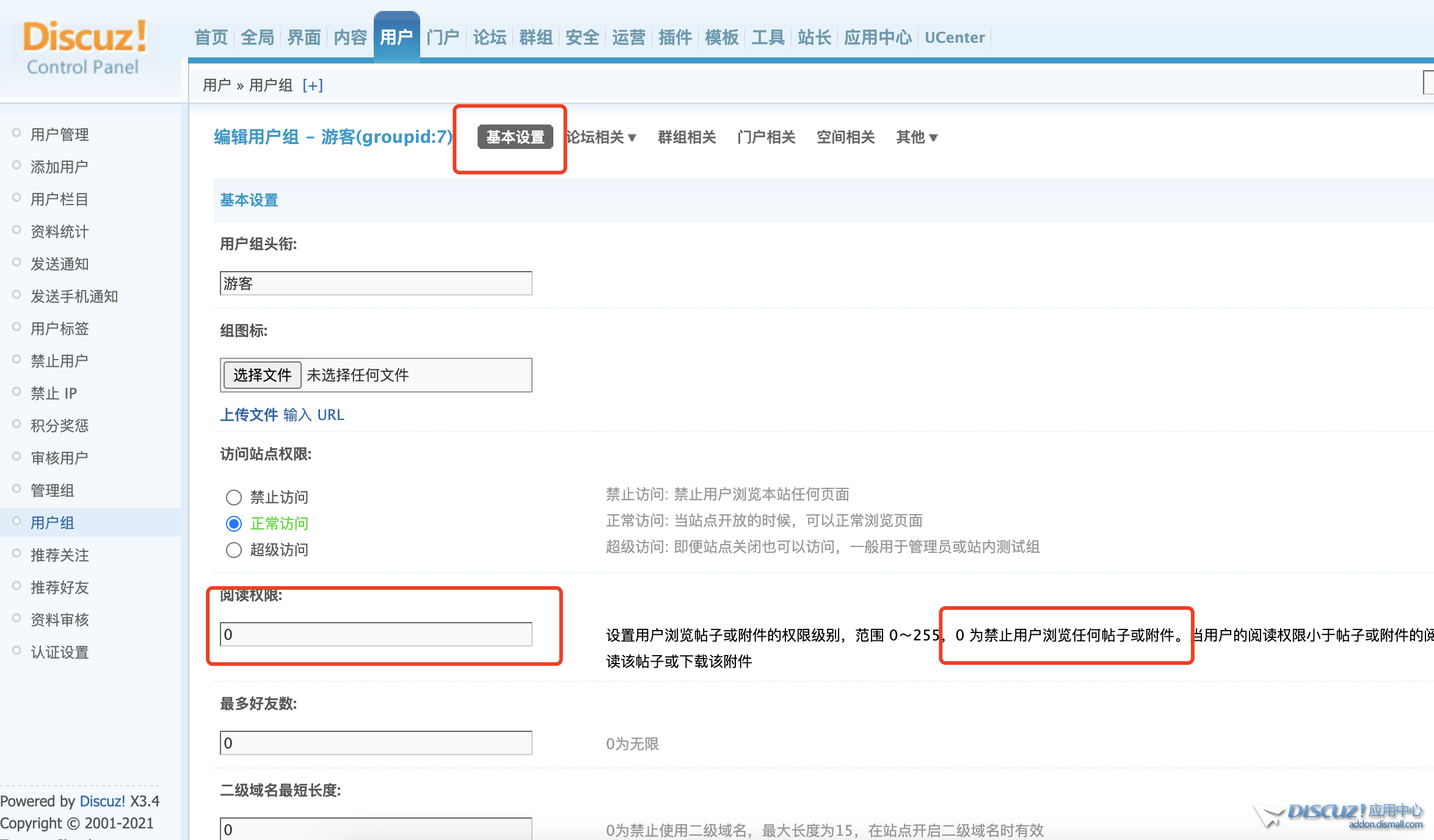The height and width of the screenshot is (840, 1434).
Task: Open 审核用户 in the sidebar
Action: (60, 458)
